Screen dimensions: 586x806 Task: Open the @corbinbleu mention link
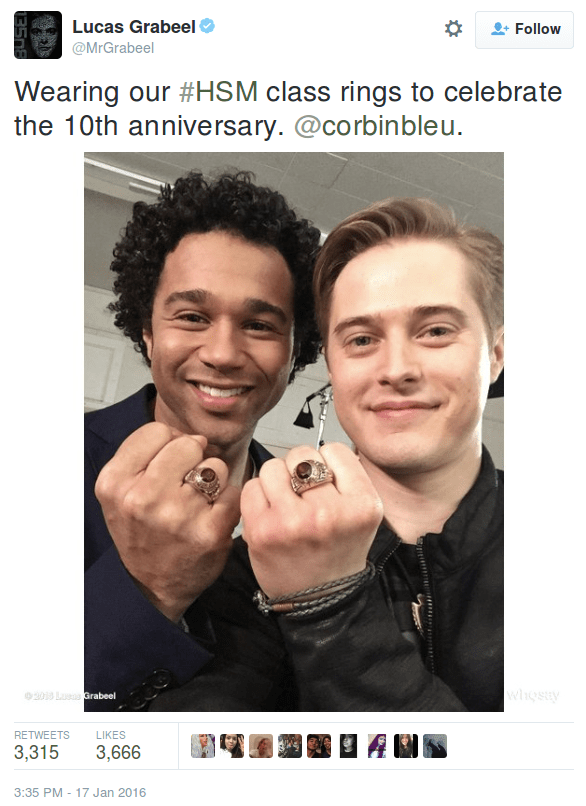375,126
